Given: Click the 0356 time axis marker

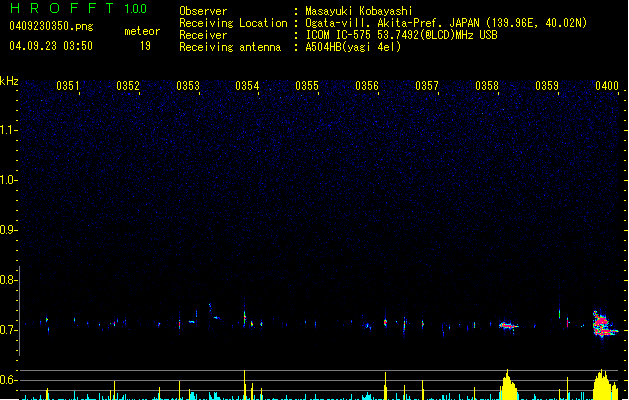Looking at the screenshot, I should [367, 85].
